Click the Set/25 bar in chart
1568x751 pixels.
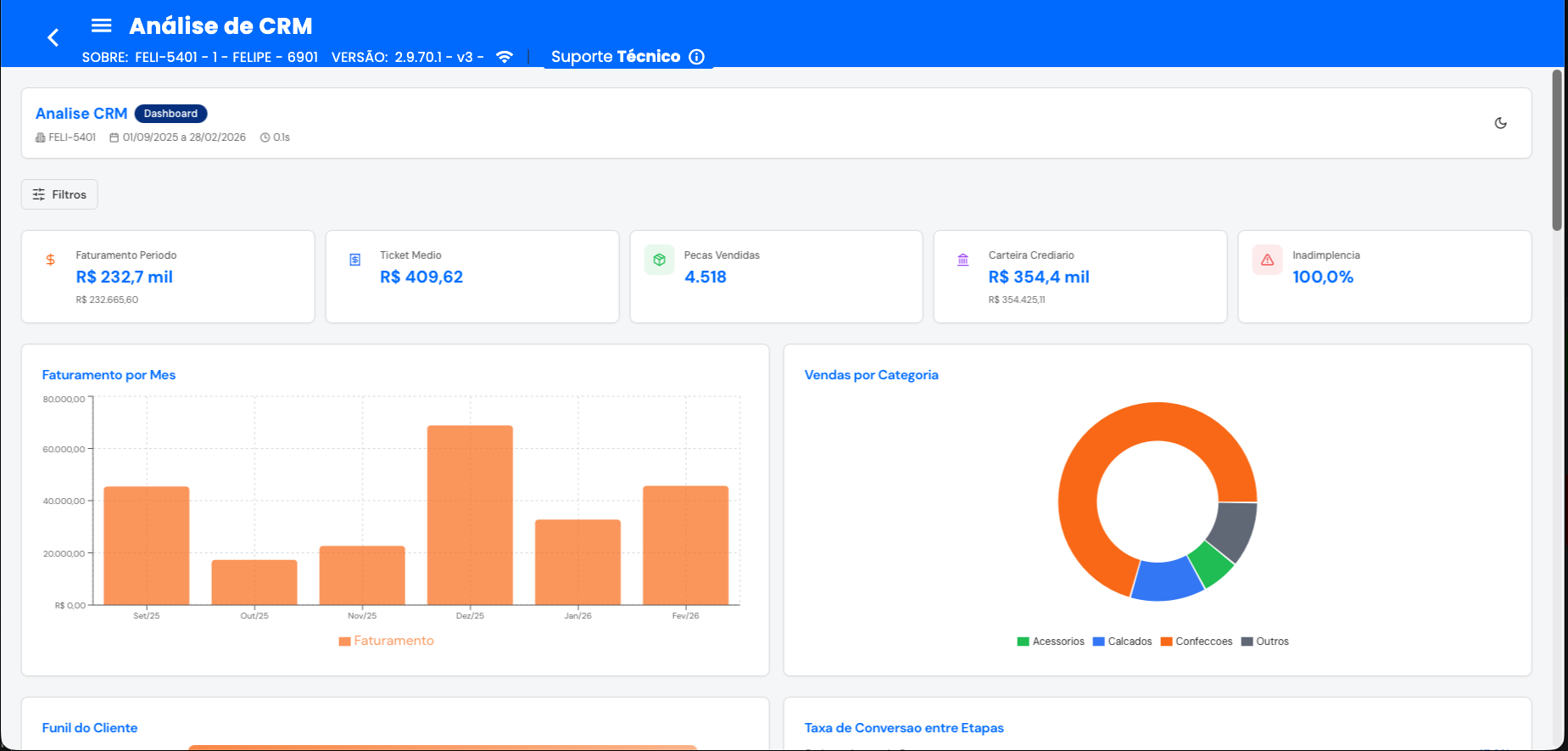(147, 546)
